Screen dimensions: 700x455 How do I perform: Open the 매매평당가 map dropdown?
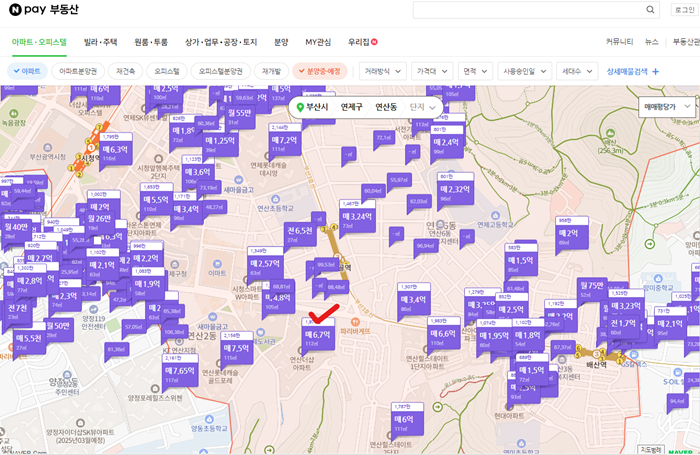coord(667,107)
